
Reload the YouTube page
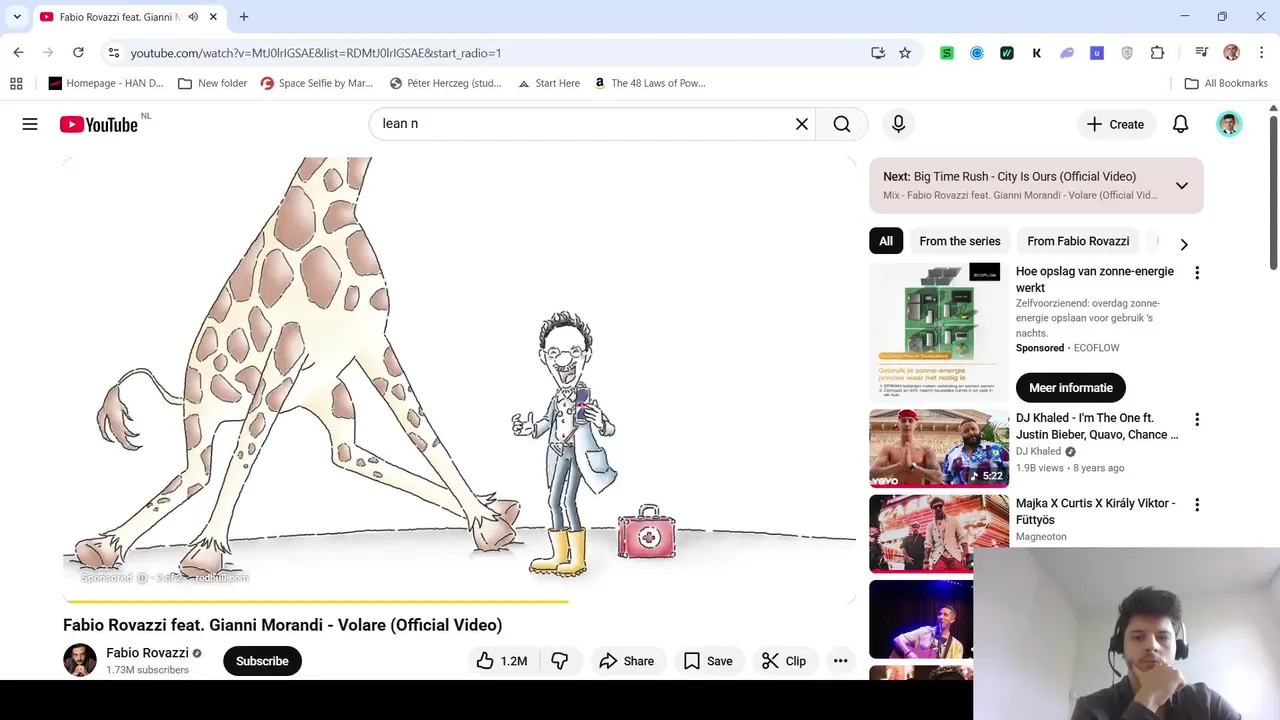click(x=78, y=52)
